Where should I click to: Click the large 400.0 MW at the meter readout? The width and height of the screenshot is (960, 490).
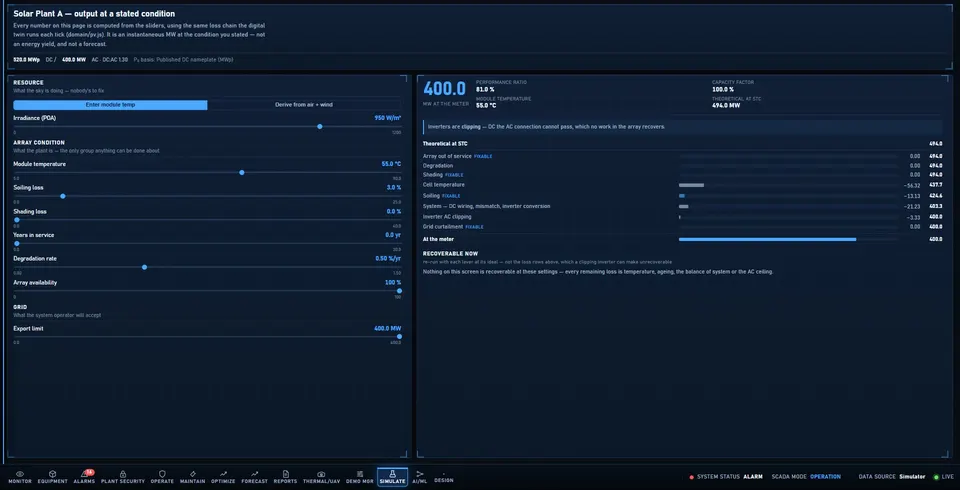pos(444,89)
